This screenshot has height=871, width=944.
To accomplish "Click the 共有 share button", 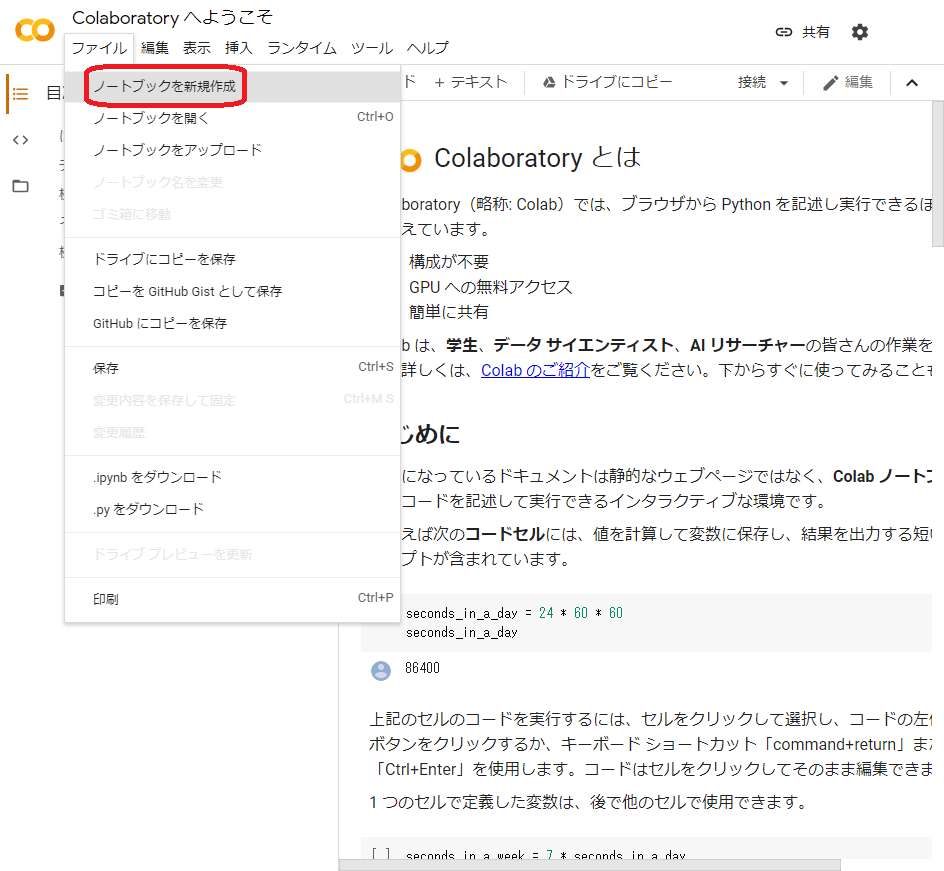I will tap(815, 32).
